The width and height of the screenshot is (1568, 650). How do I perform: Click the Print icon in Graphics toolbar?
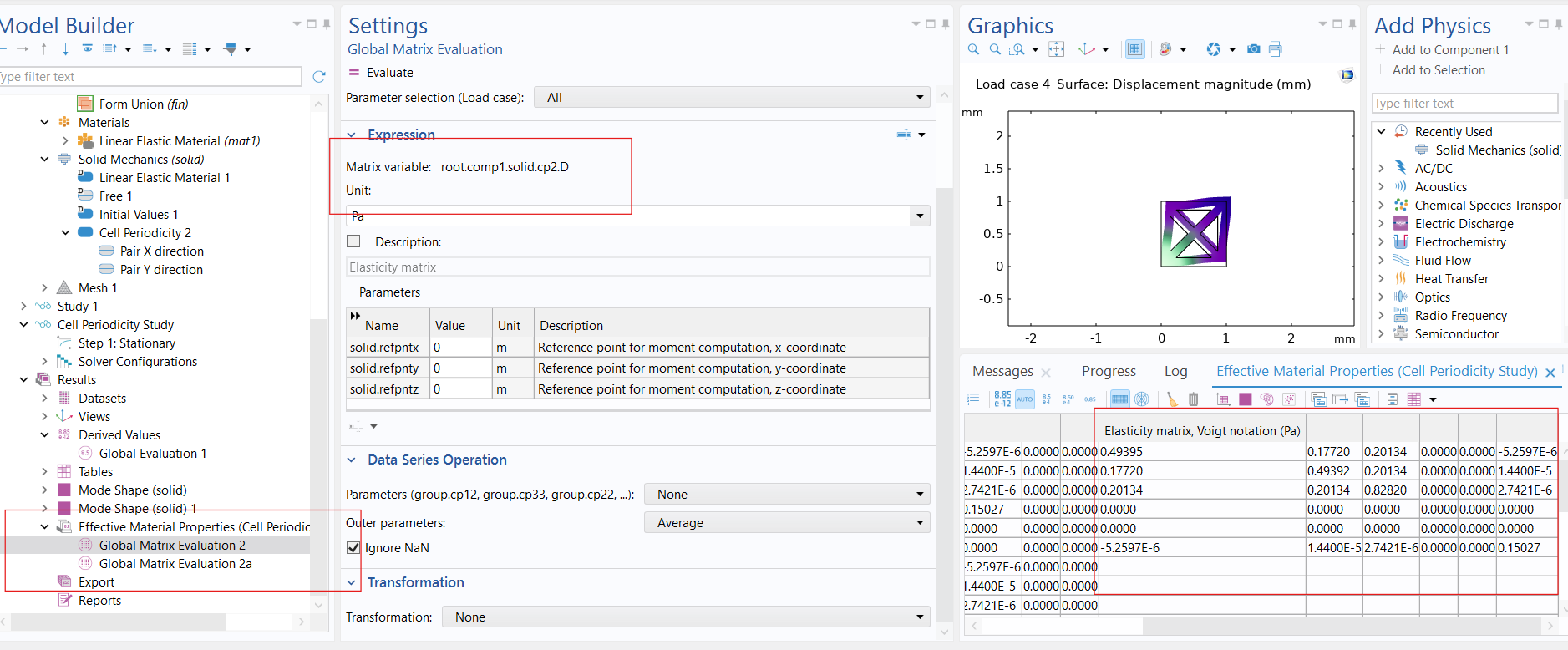pyautogui.click(x=1275, y=49)
